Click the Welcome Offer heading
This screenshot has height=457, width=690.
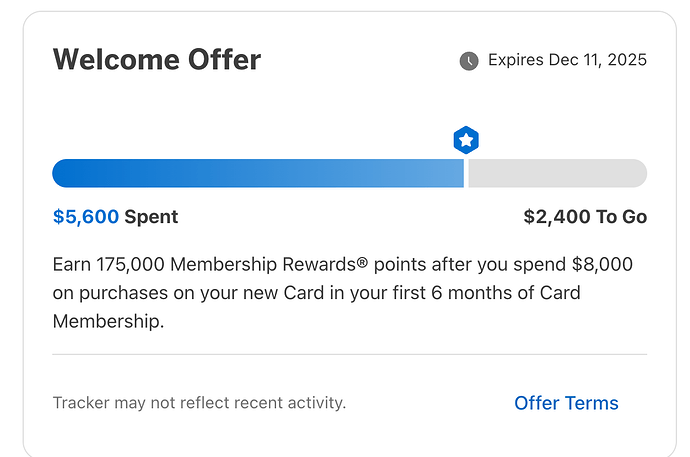pyautogui.click(x=157, y=60)
